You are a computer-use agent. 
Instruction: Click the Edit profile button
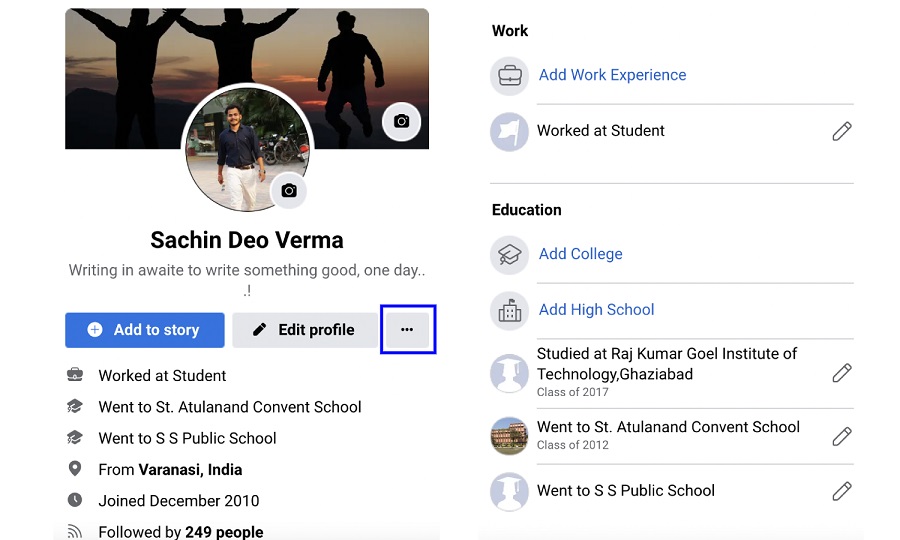[305, 330]
